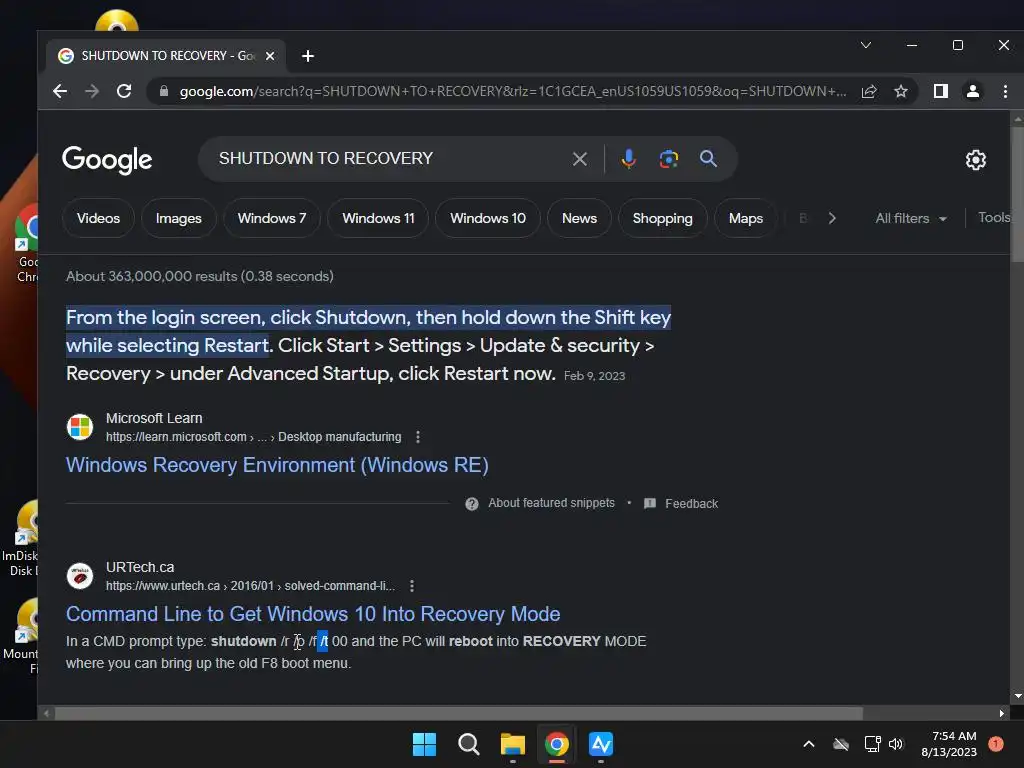Show more filter chips arrow
The image size is (1024, 768).
coord(831,218)
